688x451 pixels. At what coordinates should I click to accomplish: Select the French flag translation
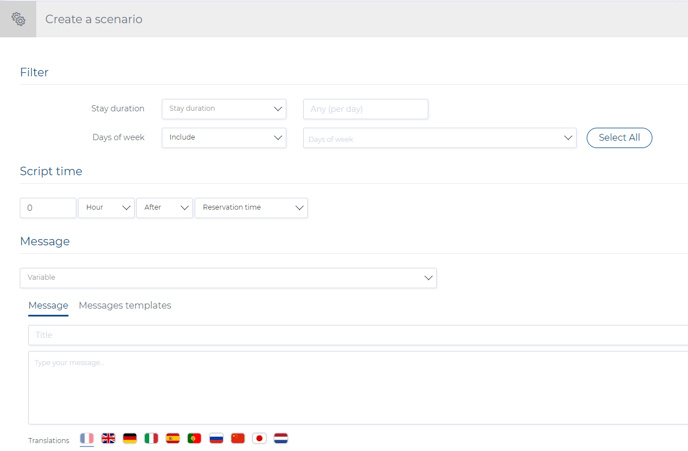click(x=87, y=438)
